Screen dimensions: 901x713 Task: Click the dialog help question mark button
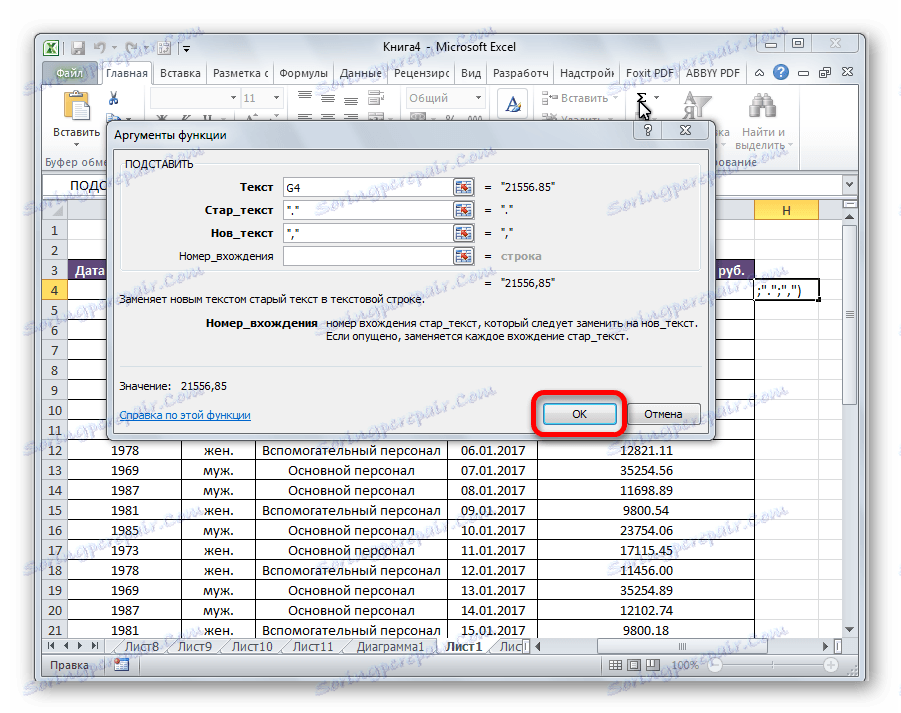(648, 130)
